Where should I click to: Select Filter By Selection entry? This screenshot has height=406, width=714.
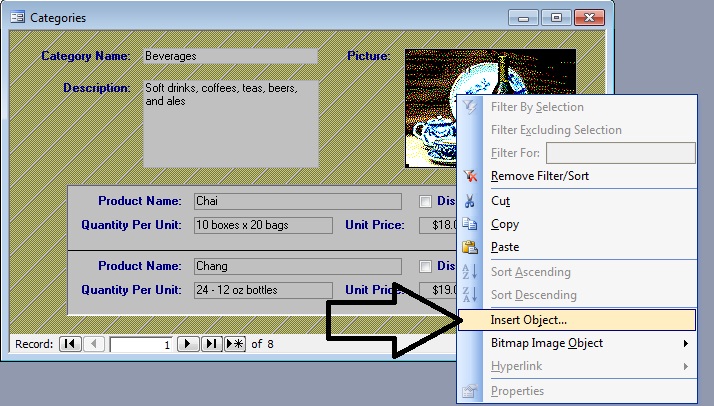pos(577,107)
